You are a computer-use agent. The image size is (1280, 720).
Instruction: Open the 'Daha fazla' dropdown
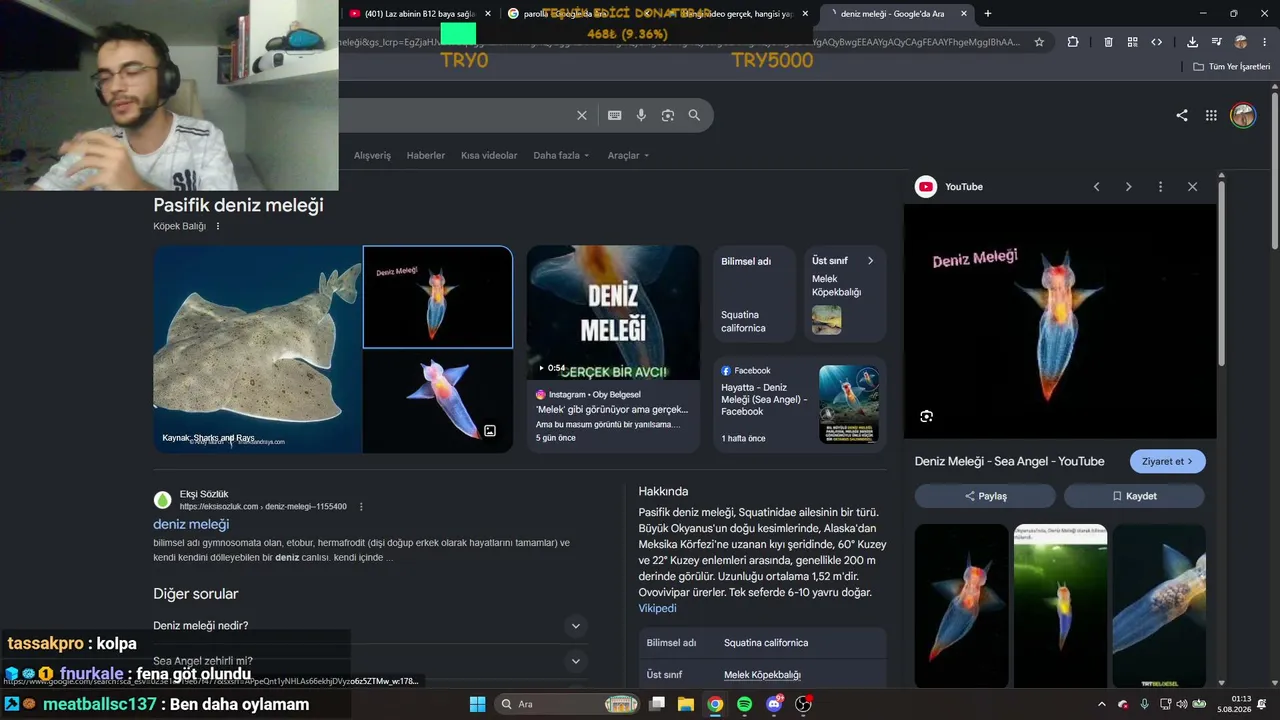point(561,156)
